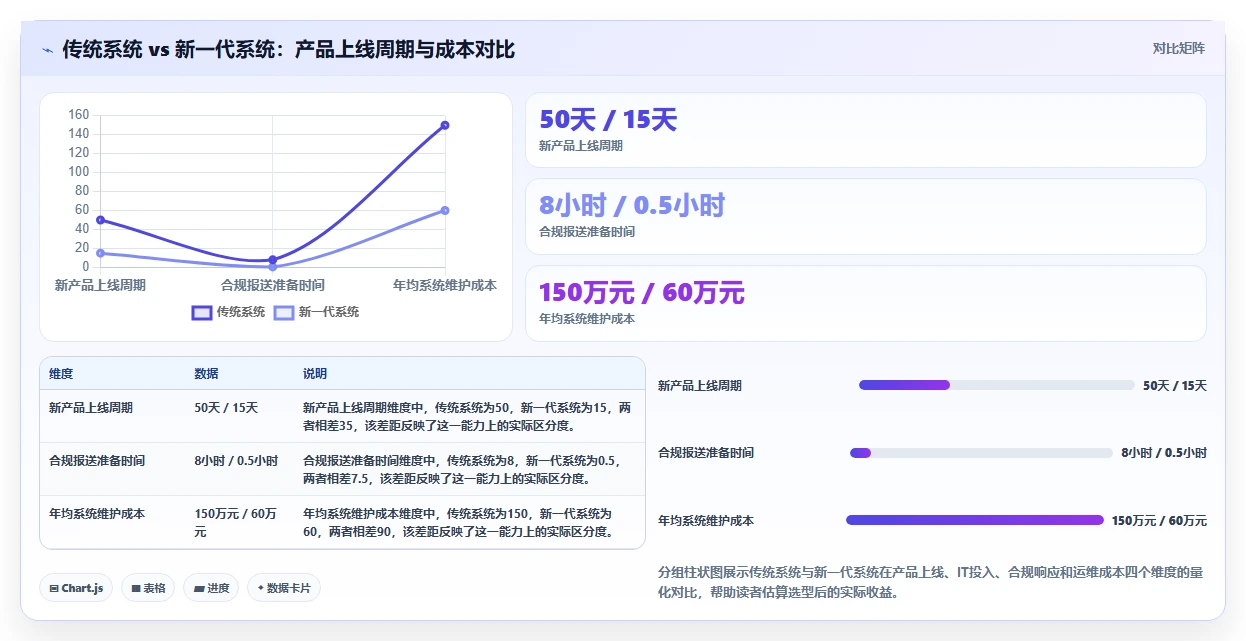Click table cell 50天 / 15天
Viewport: 1246px width, 641px height.
click(226, 408)
